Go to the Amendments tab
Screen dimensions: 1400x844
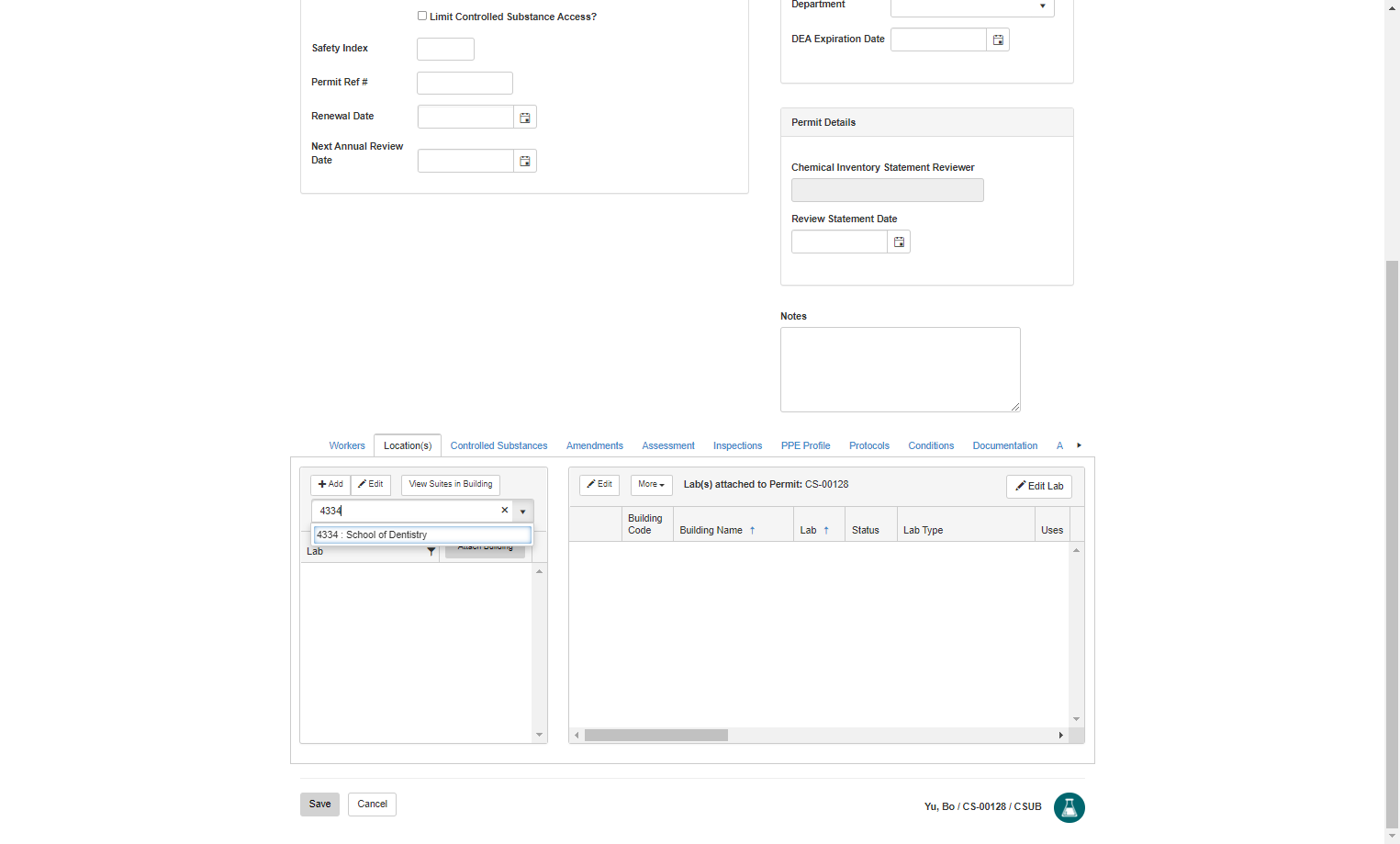[x=595, y=445]
